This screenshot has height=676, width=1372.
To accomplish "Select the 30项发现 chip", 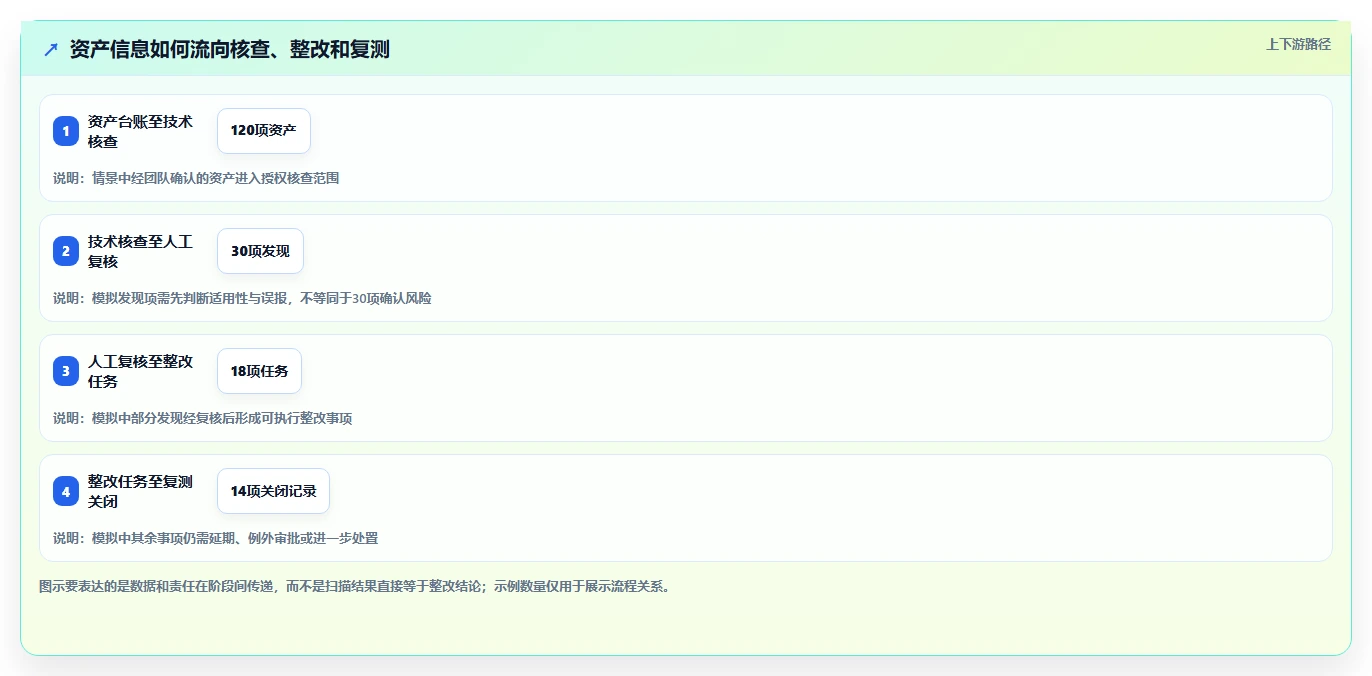I will click(260, 251).
